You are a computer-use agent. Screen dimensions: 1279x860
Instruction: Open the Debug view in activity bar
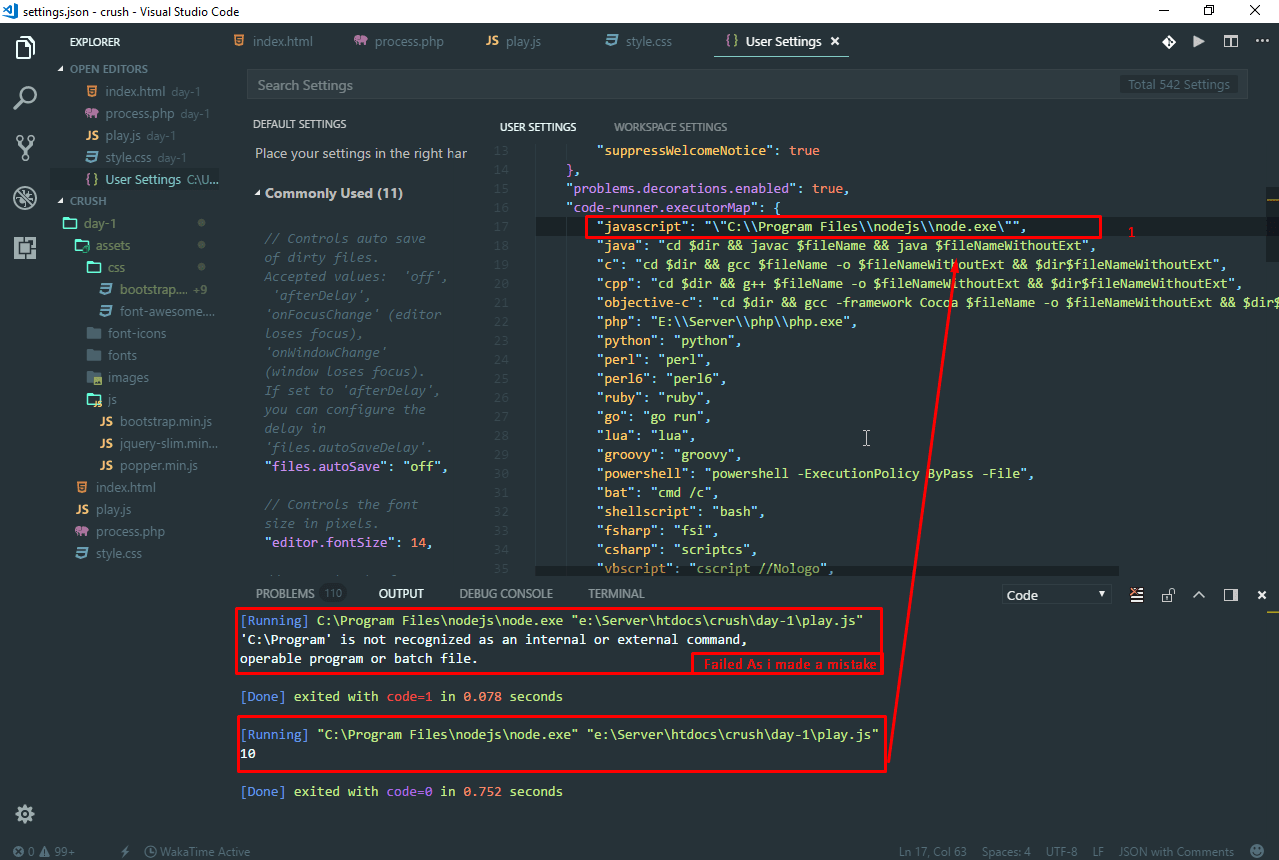pyautogui.click(x=25, y=198)
